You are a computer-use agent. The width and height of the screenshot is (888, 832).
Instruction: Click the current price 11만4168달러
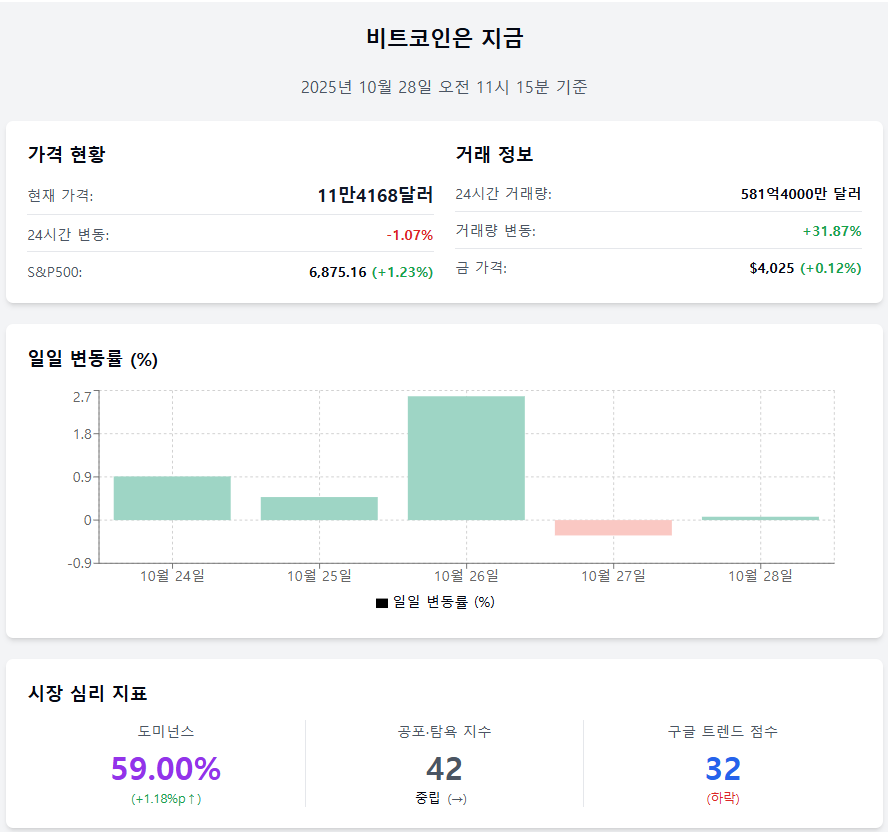(x=375, y=196)
